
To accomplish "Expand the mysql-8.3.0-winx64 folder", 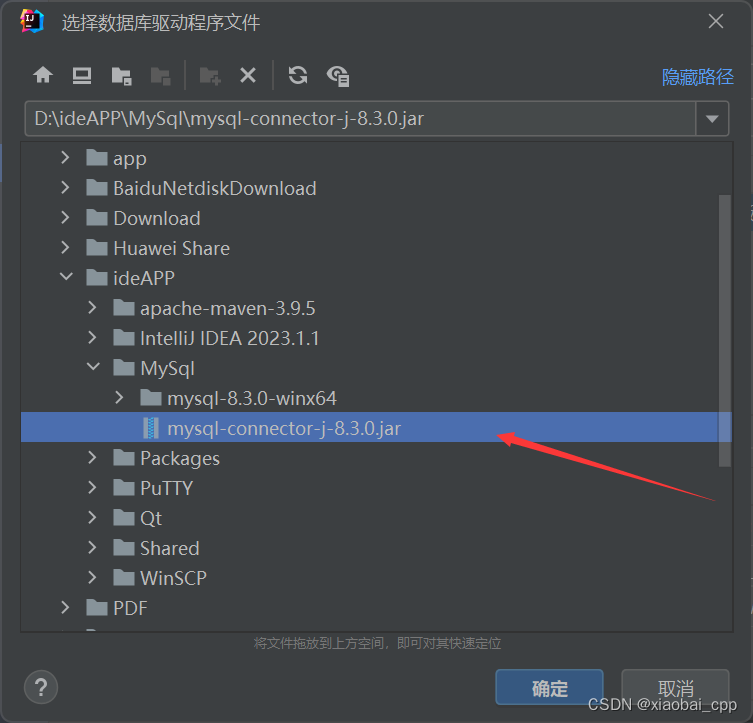I will 119,398.
